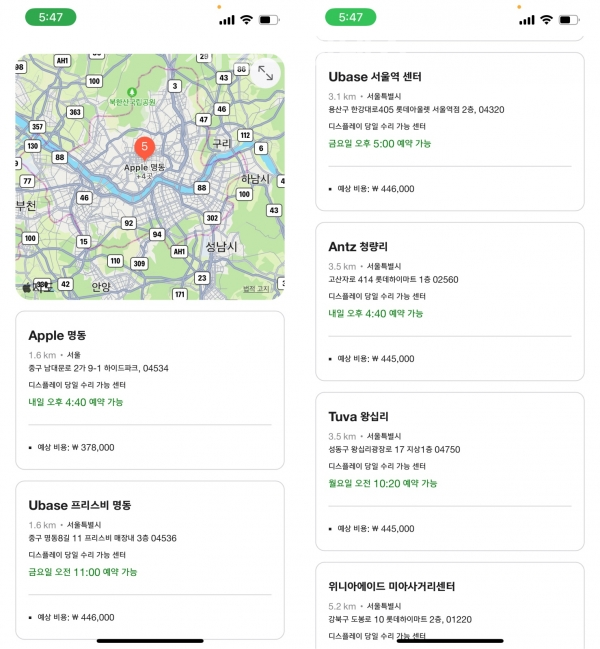Tap the home indicator bar in right phone

(450, 641)
